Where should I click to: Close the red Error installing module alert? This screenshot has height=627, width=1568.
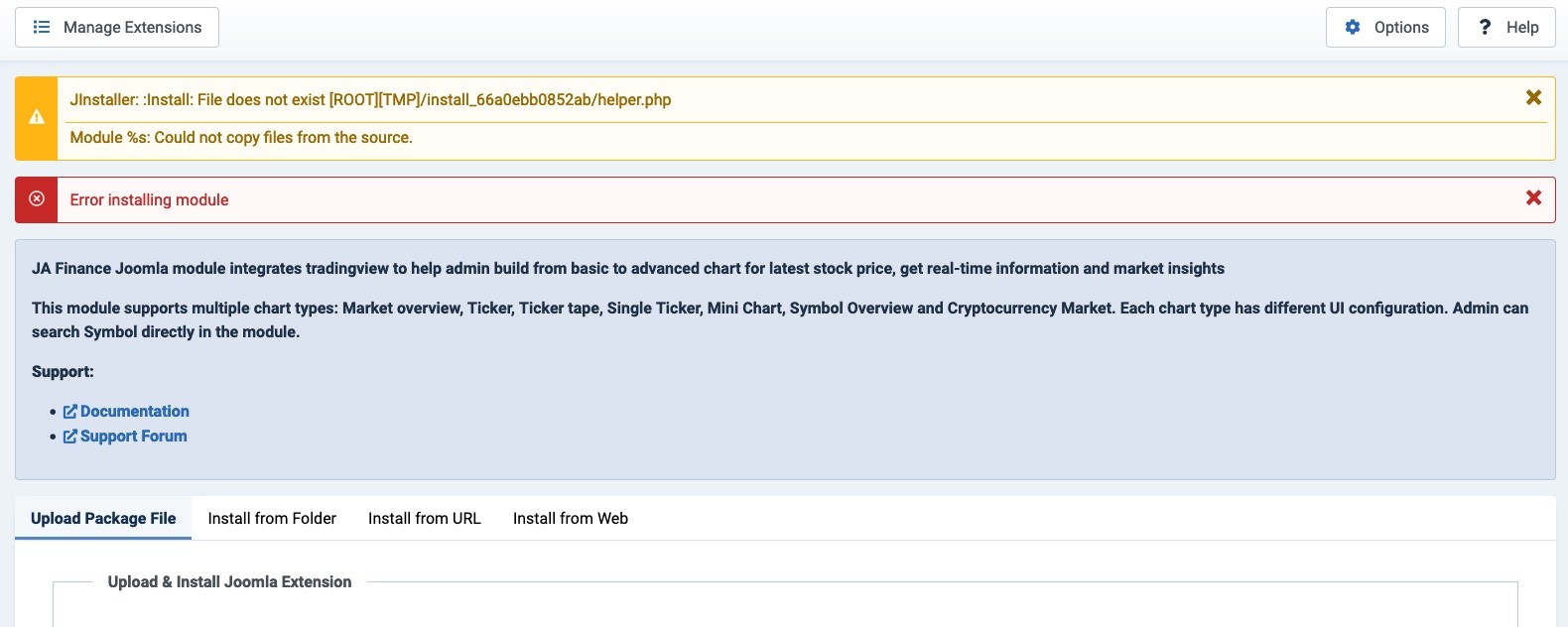[1533, 198]
